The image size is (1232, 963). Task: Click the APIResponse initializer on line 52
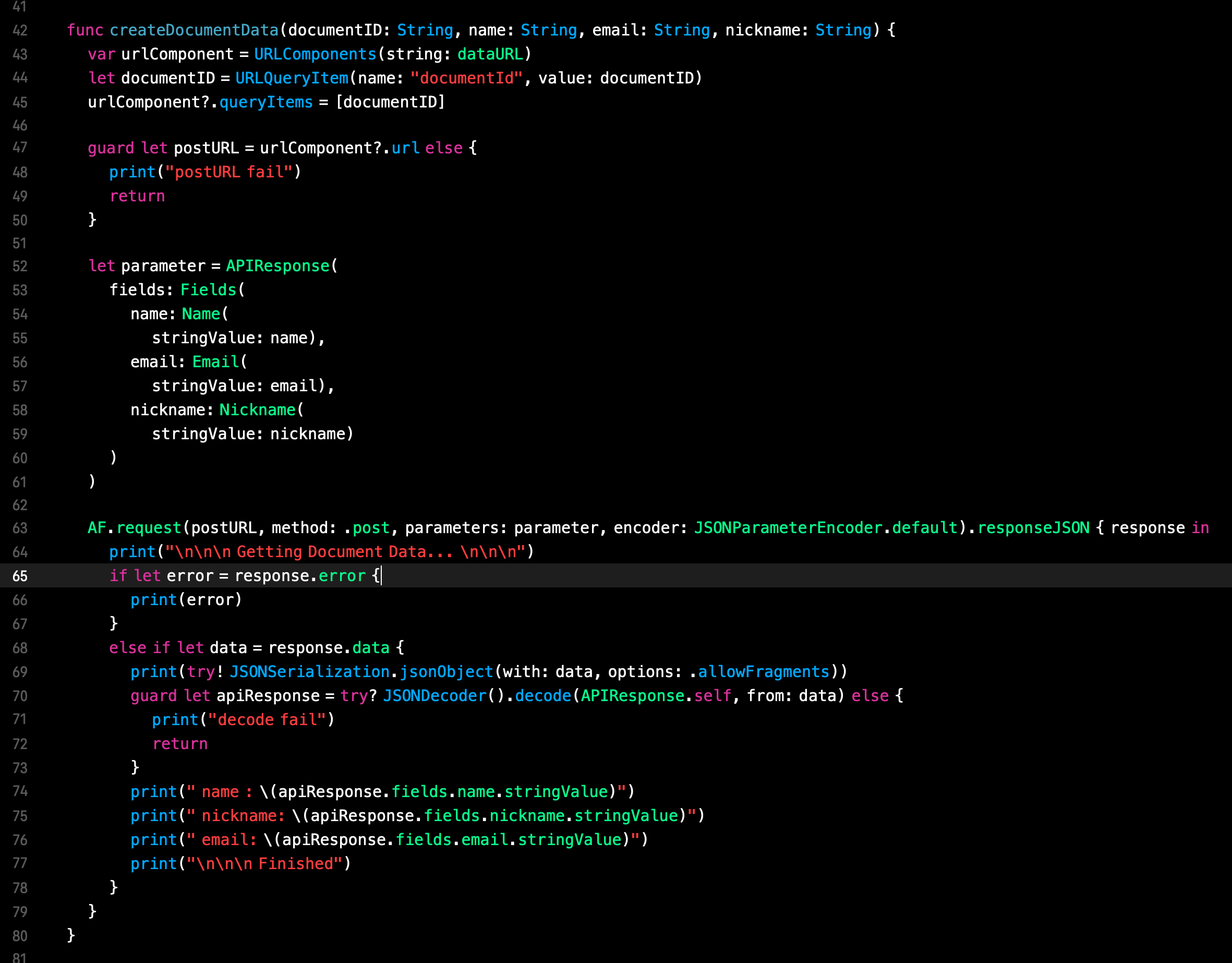point(277,266)
